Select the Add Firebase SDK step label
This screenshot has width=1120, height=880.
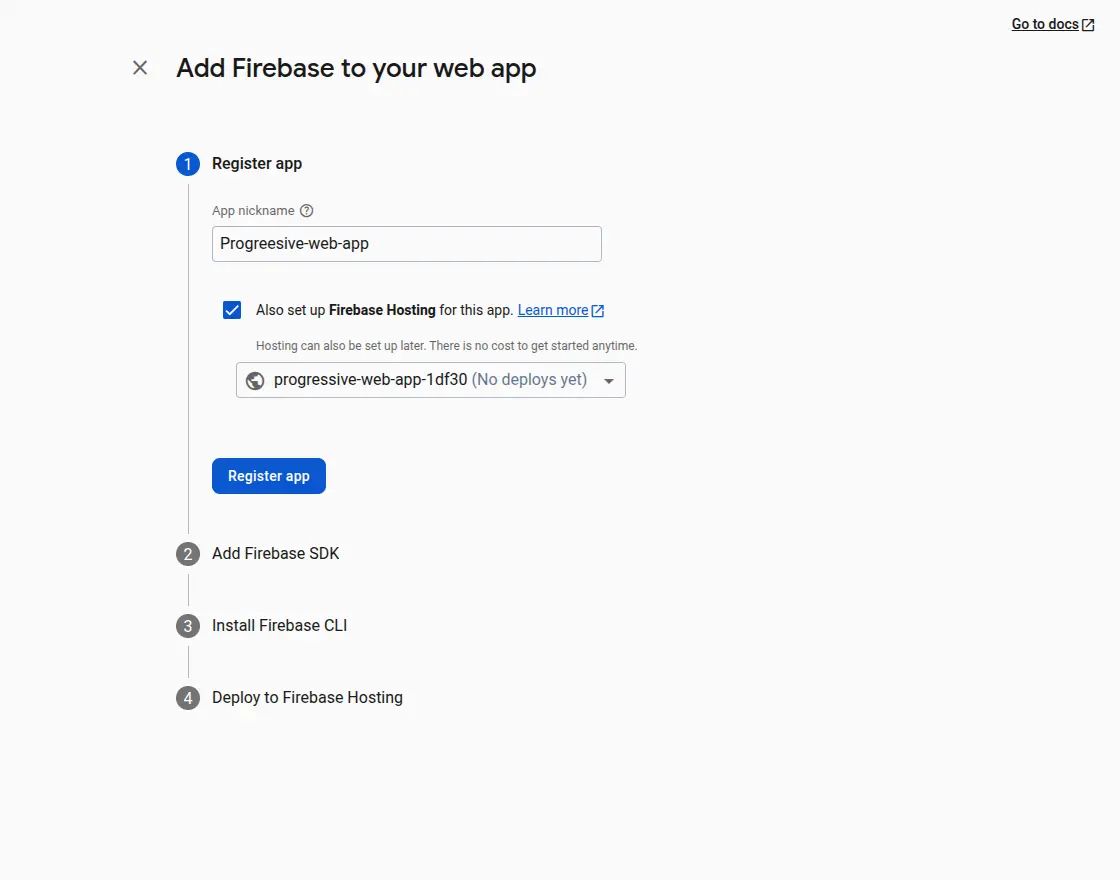(x=275, y=553)
